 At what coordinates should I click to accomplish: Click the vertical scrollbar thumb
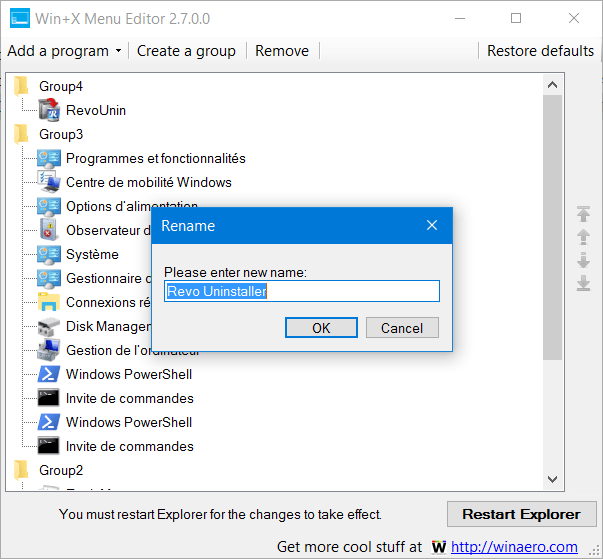point(553,228)
